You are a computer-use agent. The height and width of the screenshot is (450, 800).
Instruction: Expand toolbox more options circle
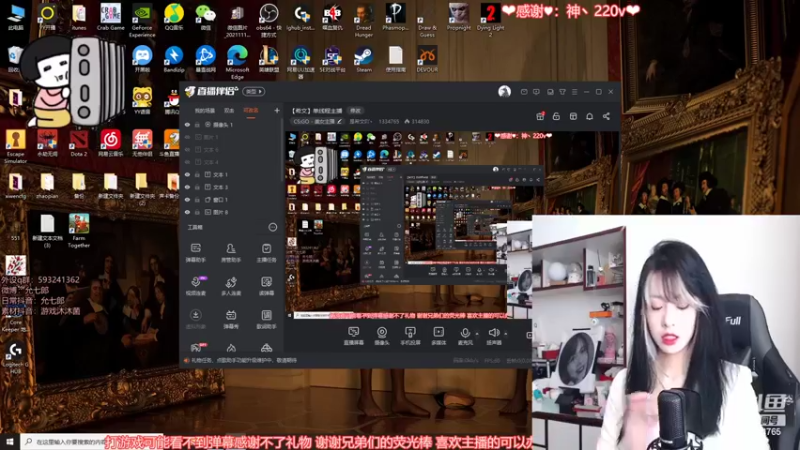272,227
